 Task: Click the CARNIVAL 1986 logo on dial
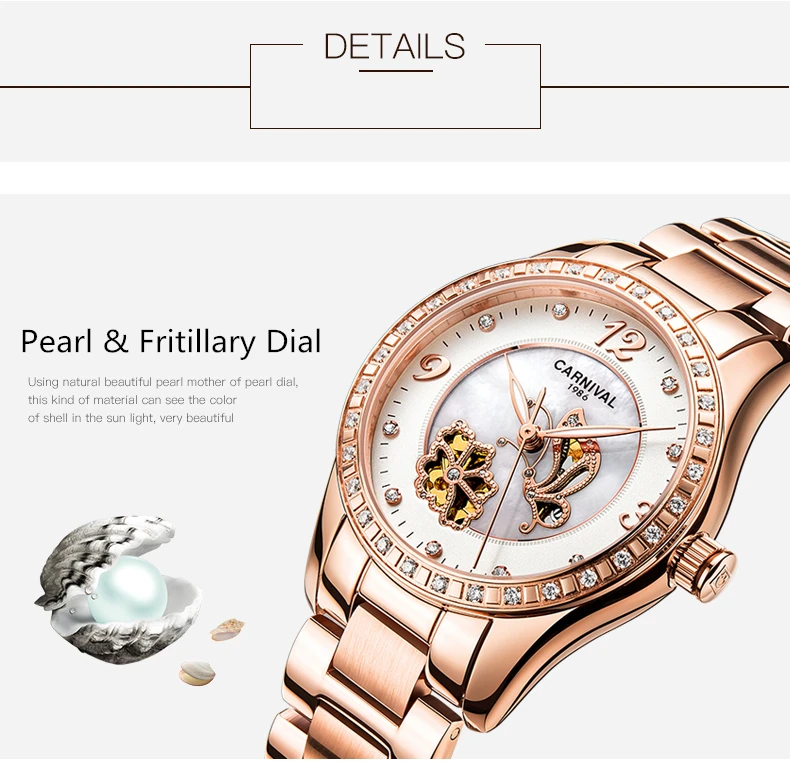pyautogui.click(x=585, y=384)
